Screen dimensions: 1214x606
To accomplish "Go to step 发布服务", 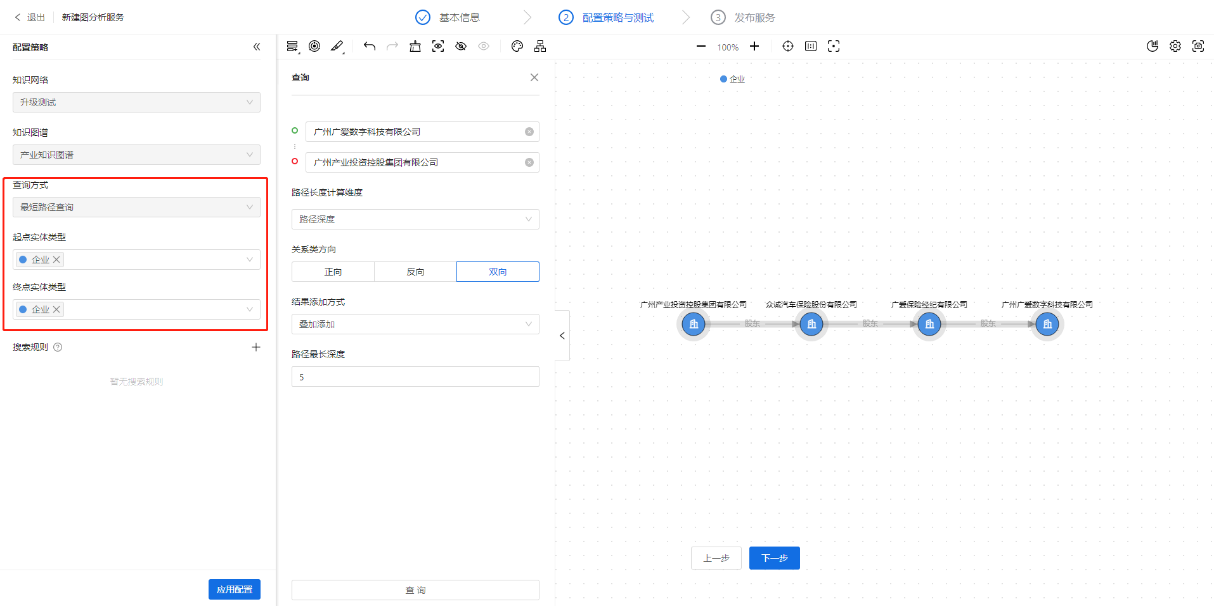I will tap(743, 17).
